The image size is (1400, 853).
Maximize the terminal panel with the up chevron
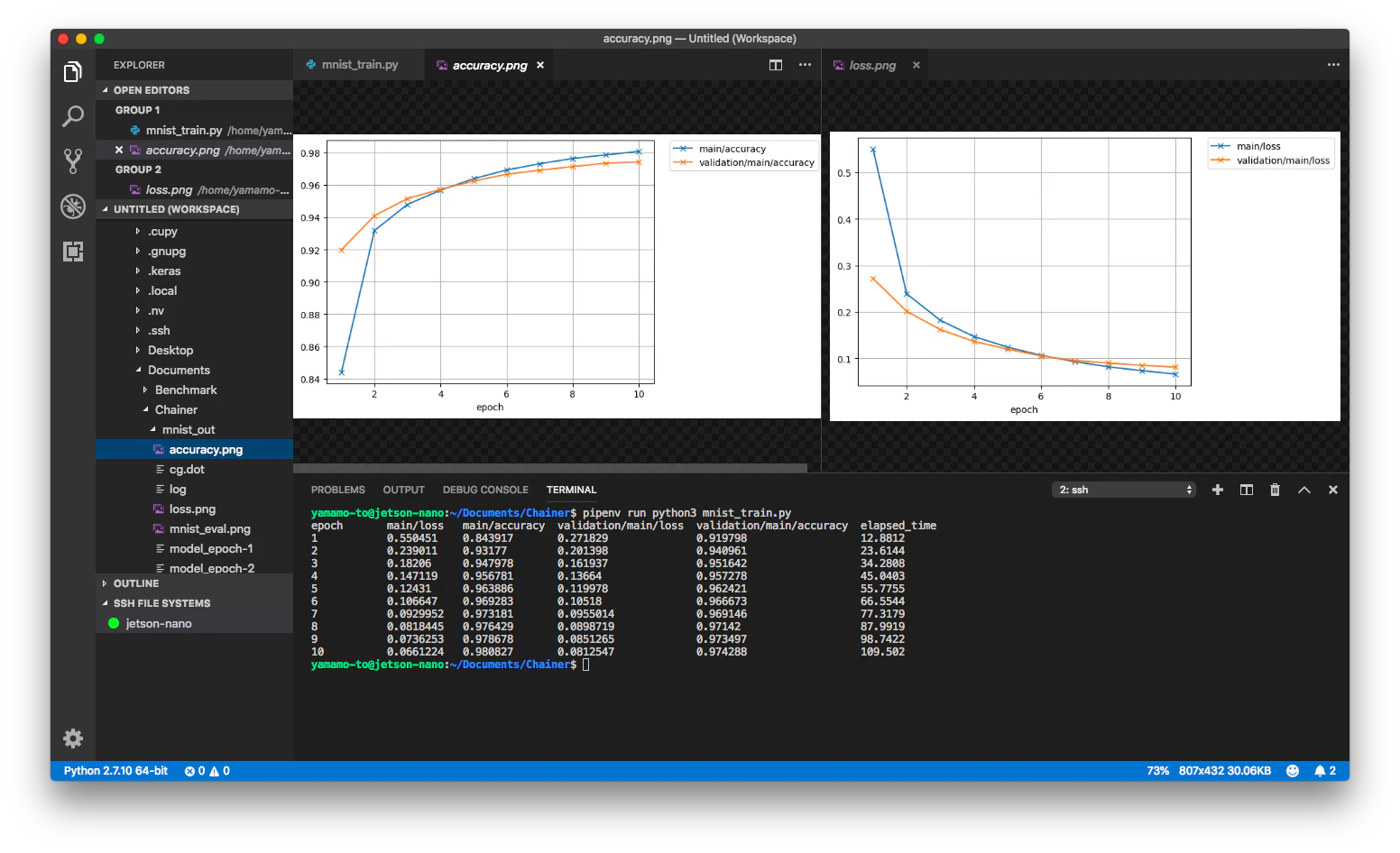(1304, 490)
